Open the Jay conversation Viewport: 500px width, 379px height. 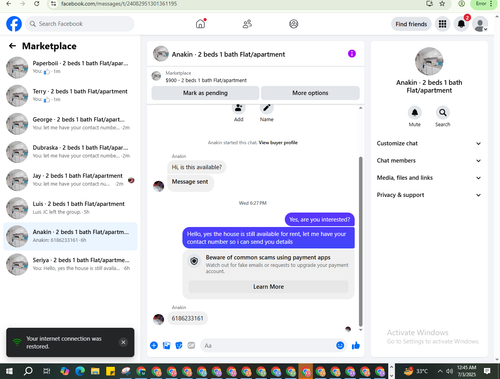tap(70, 180)
